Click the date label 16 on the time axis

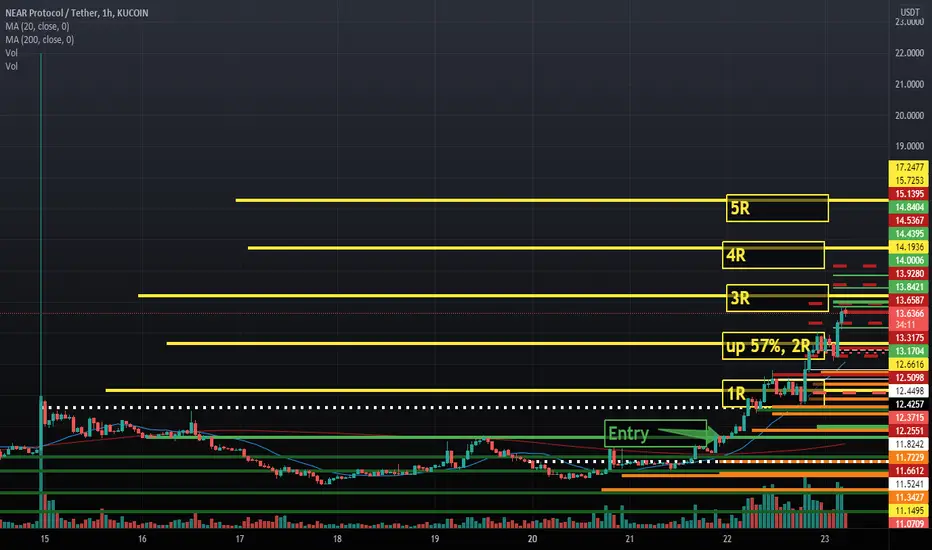142,539
